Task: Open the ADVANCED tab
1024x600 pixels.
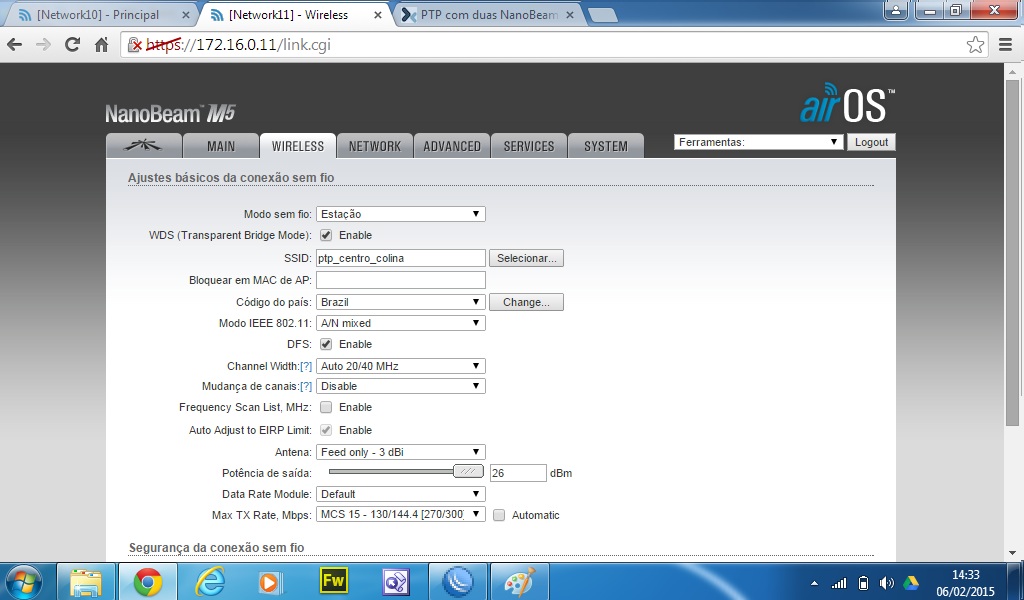Action: (x=452, y=146)
